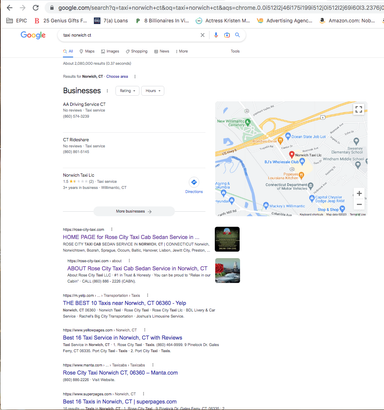
Task: Zoom out on the map
Action: tap(359, 204)
